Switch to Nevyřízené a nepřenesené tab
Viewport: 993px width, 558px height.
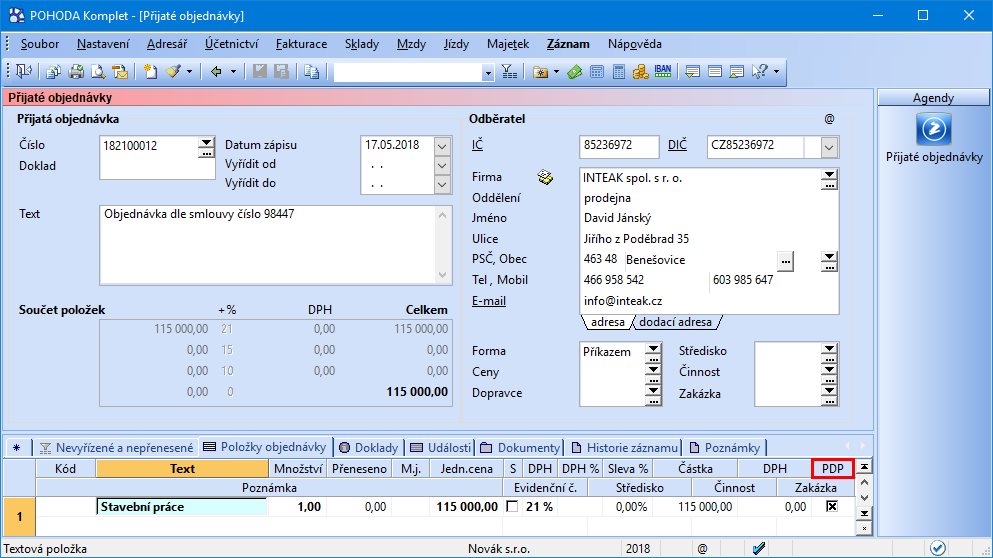click(117, 447)
